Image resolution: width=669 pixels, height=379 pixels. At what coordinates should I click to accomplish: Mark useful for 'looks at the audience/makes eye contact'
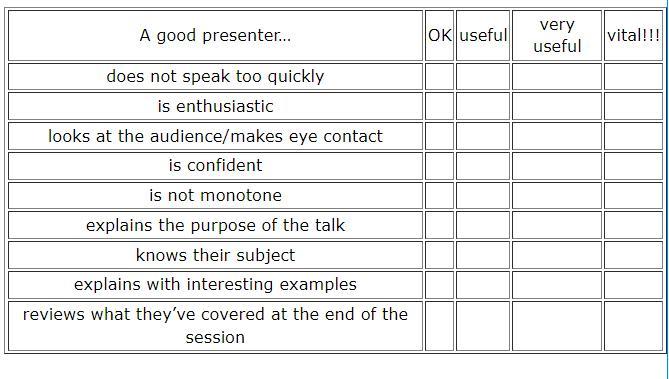[x=483, y=136]
